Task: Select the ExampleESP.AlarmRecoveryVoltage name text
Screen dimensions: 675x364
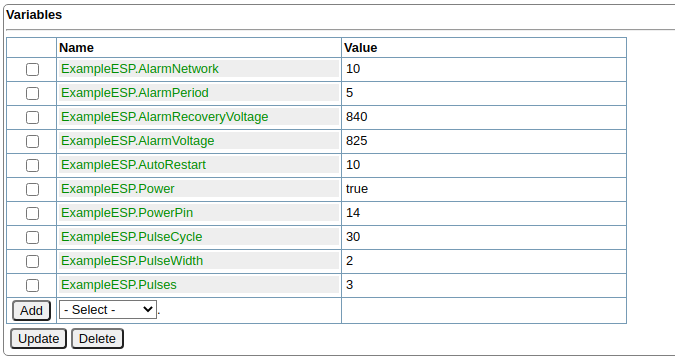Action: point(164,117)
